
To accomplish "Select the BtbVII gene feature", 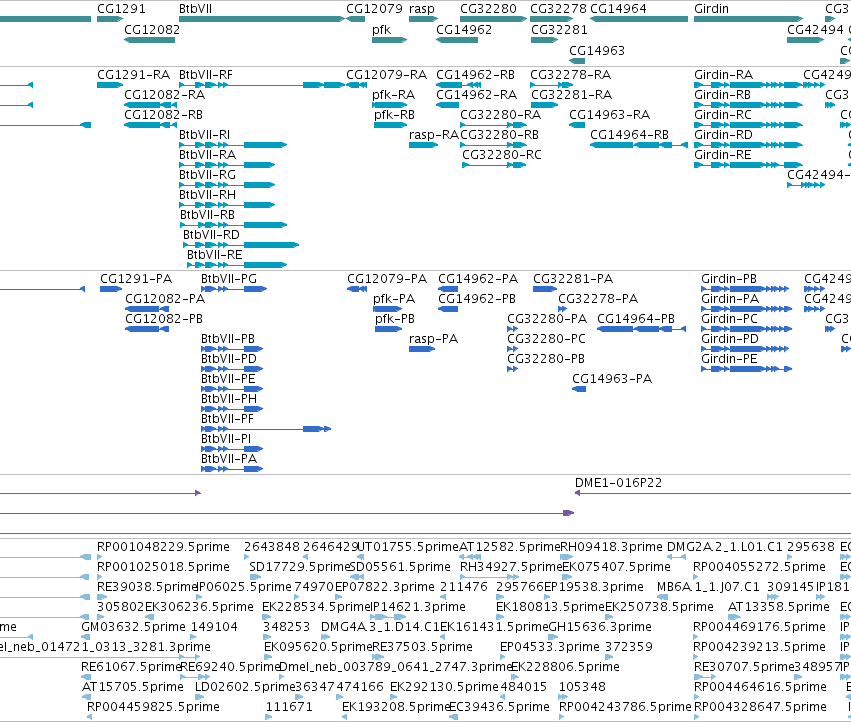I will coord(262,19).
